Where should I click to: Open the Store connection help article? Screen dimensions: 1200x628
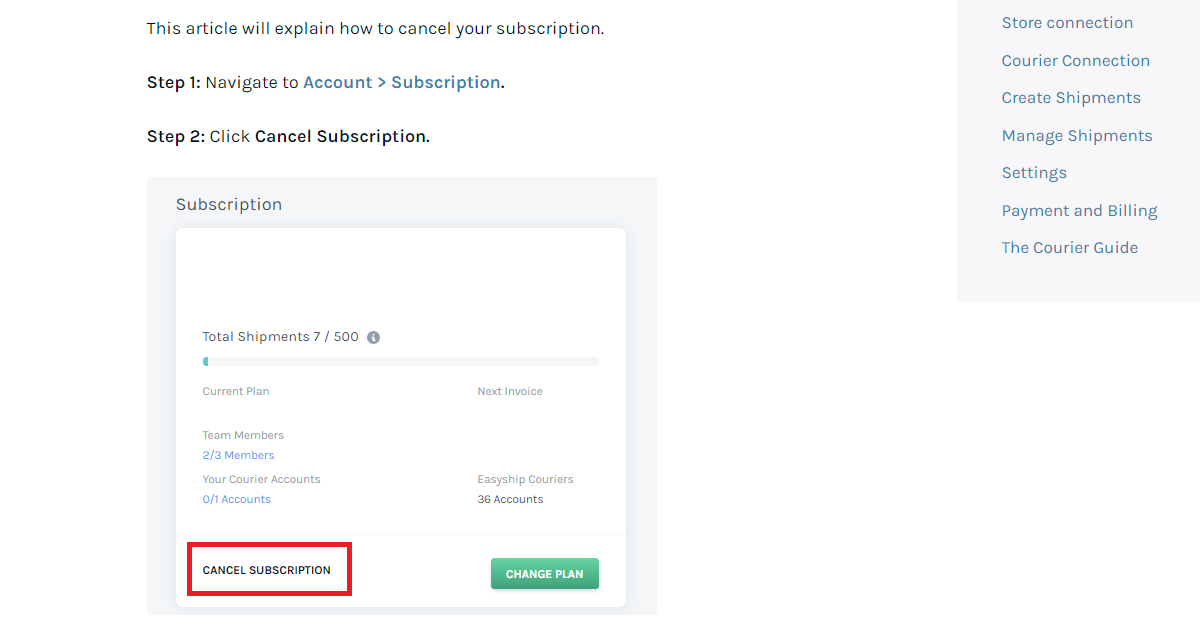1067,22
